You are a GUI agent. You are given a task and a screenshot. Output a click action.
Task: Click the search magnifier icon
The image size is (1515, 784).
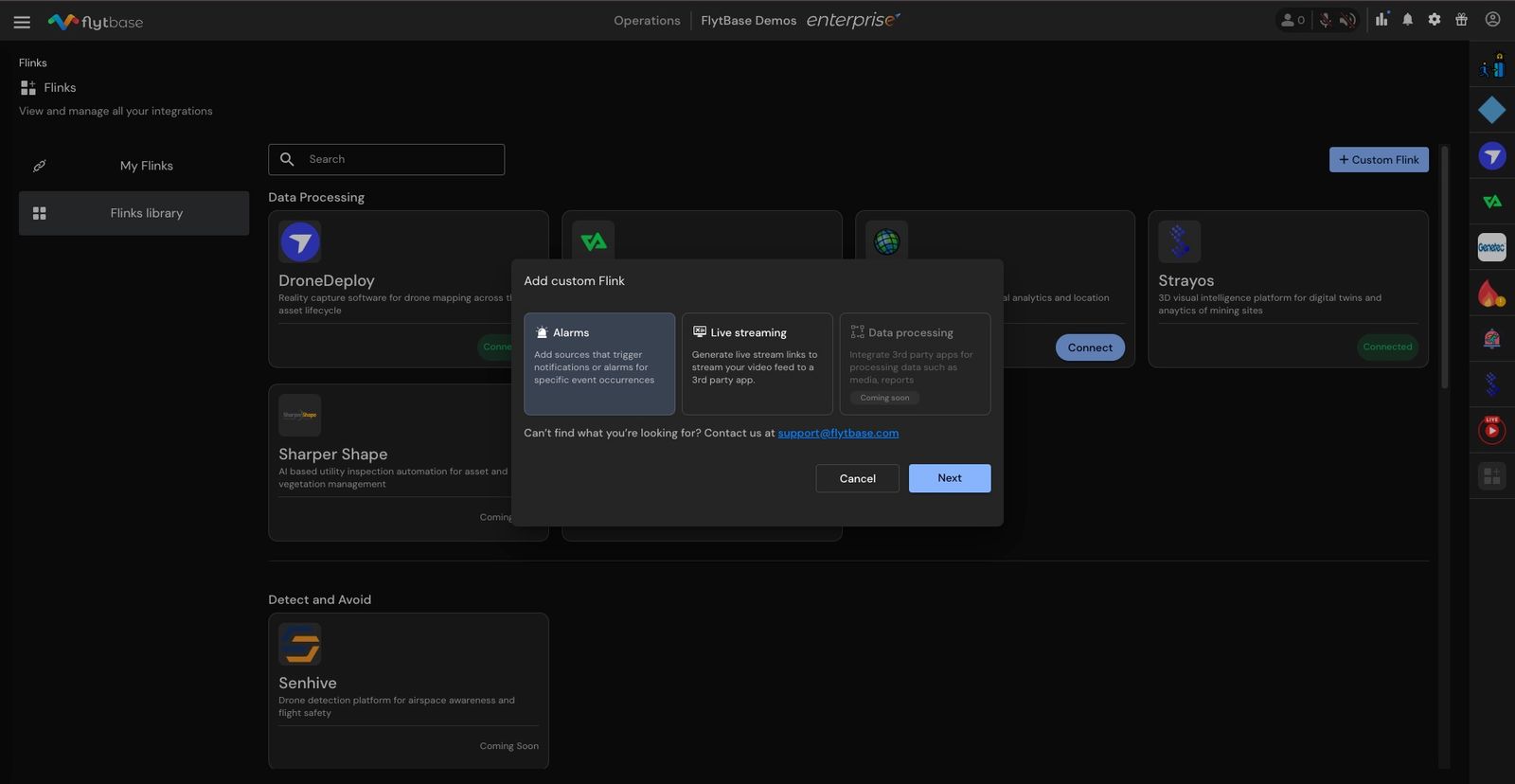(287, 159)
